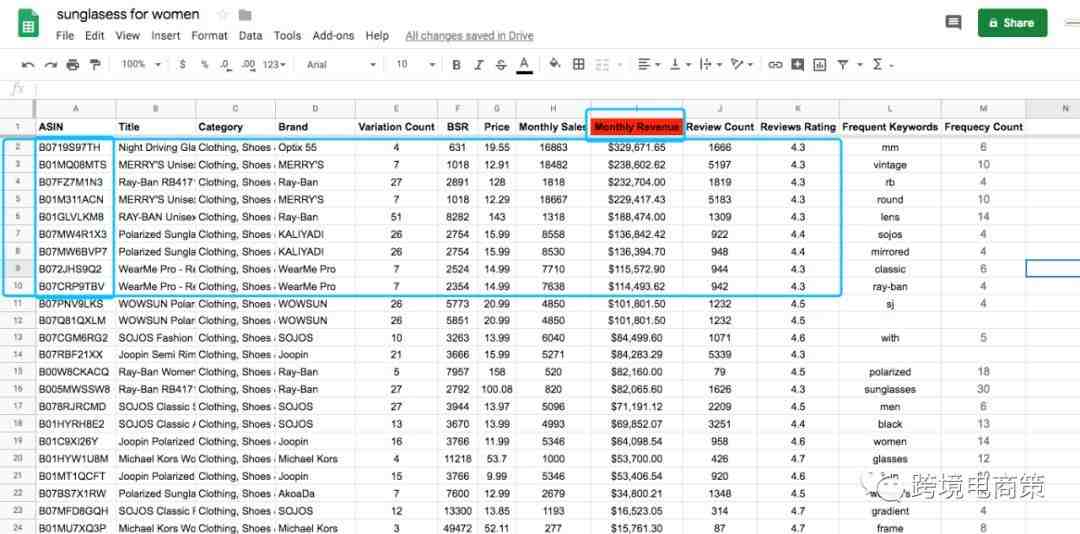1080x534 pixels.
Task: Open the Data menu
Action: pos(251,36)
